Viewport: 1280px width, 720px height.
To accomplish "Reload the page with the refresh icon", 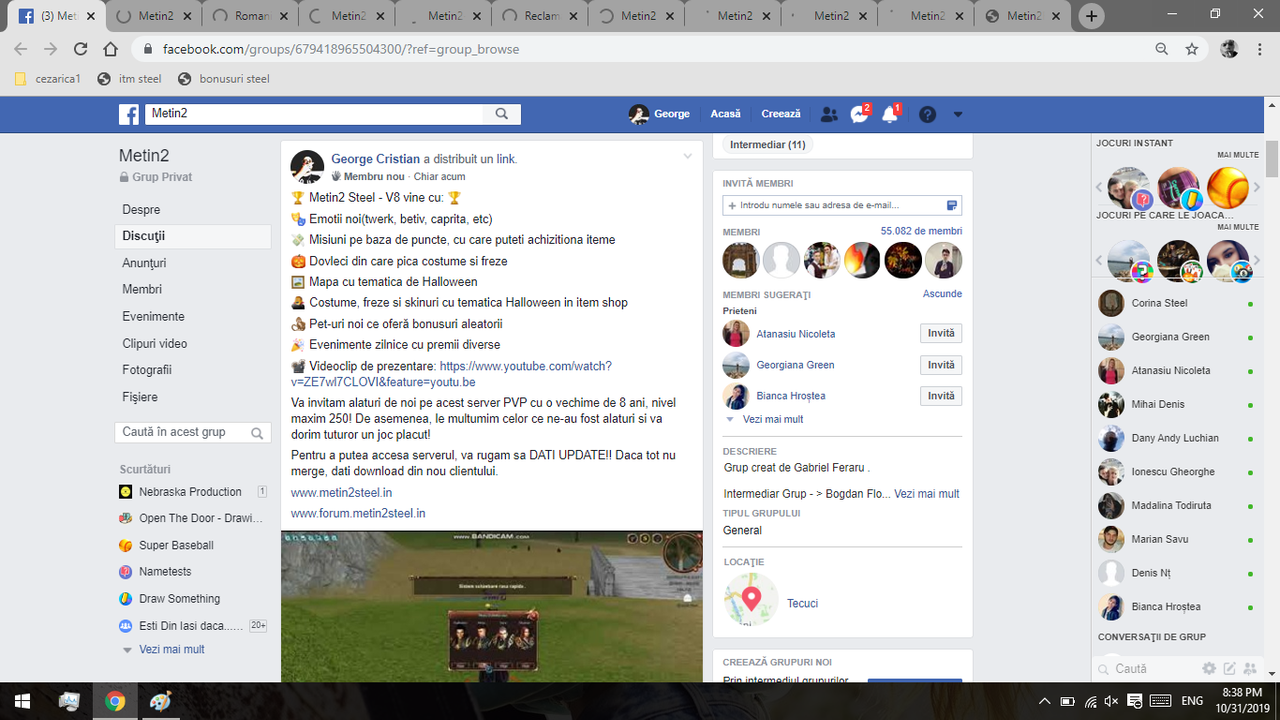I will (x=81, y=49).
